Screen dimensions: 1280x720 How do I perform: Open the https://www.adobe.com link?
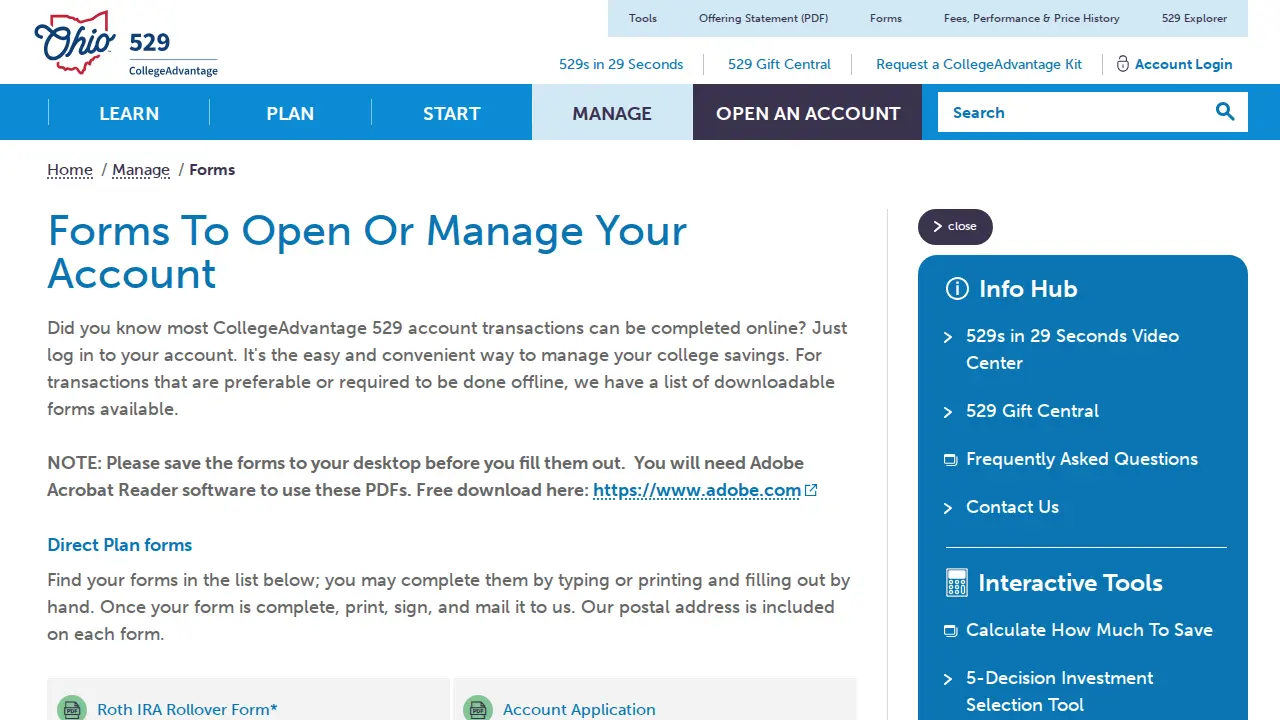coord(697,490)
